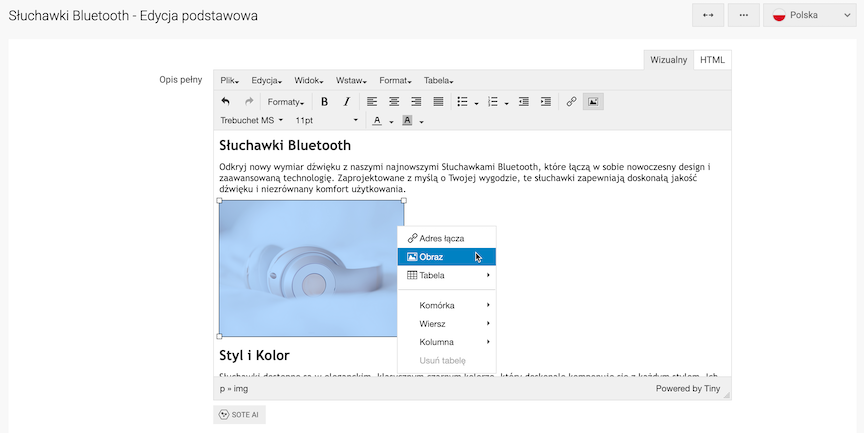This screenshot has height=433, width=864.
Task: Center align the text
Action: [x=394, y=101]
